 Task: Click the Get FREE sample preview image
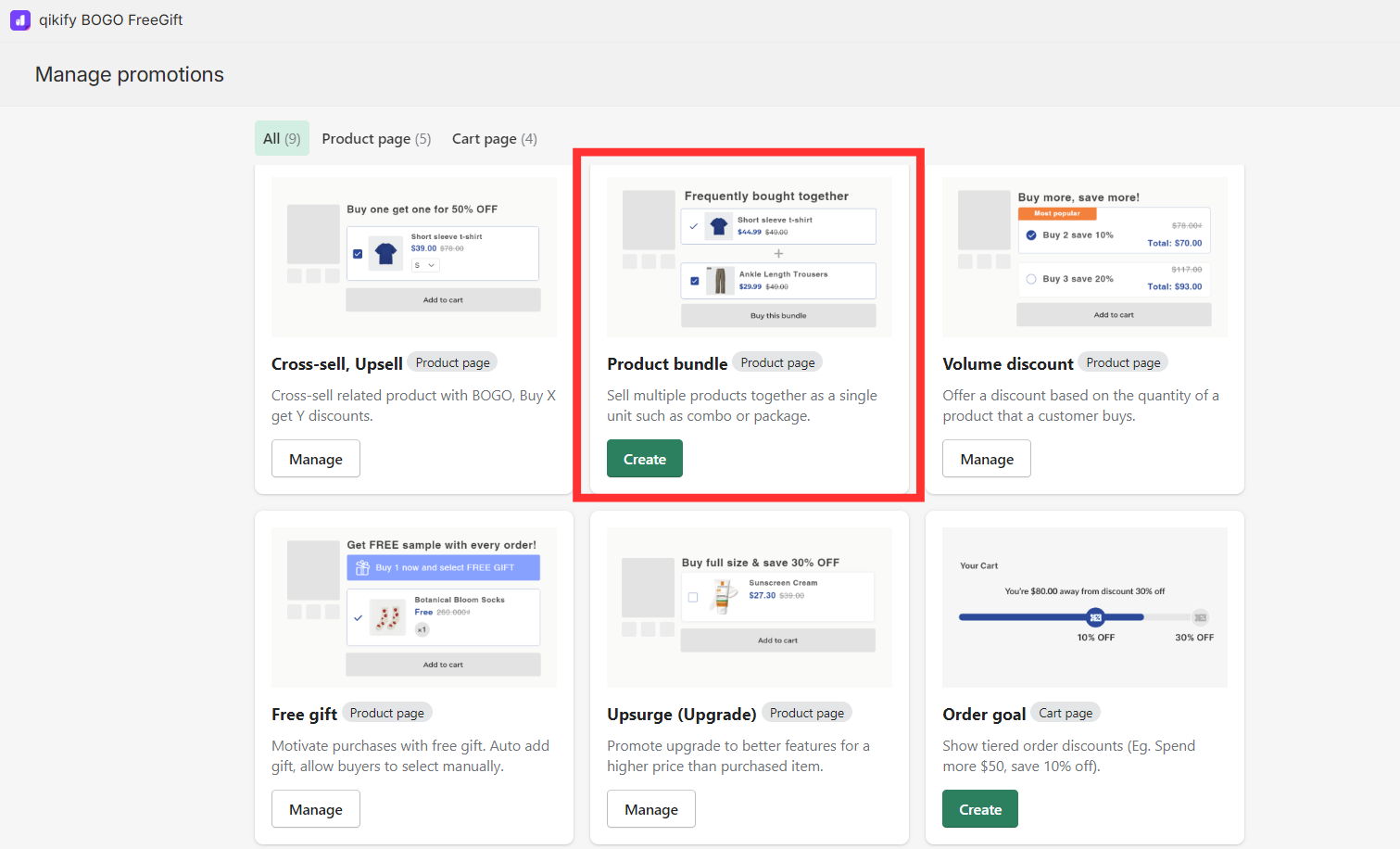pos(414,607)
